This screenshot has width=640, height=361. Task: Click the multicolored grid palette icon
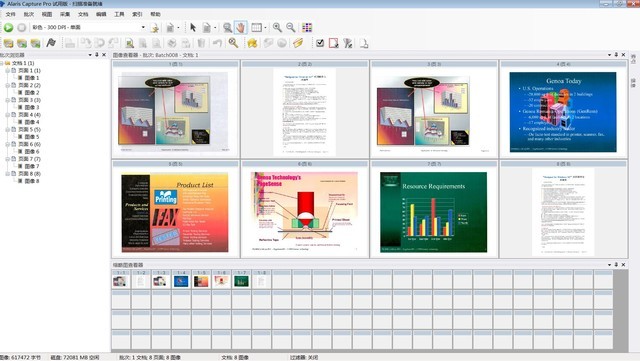(x=307, y=27)
